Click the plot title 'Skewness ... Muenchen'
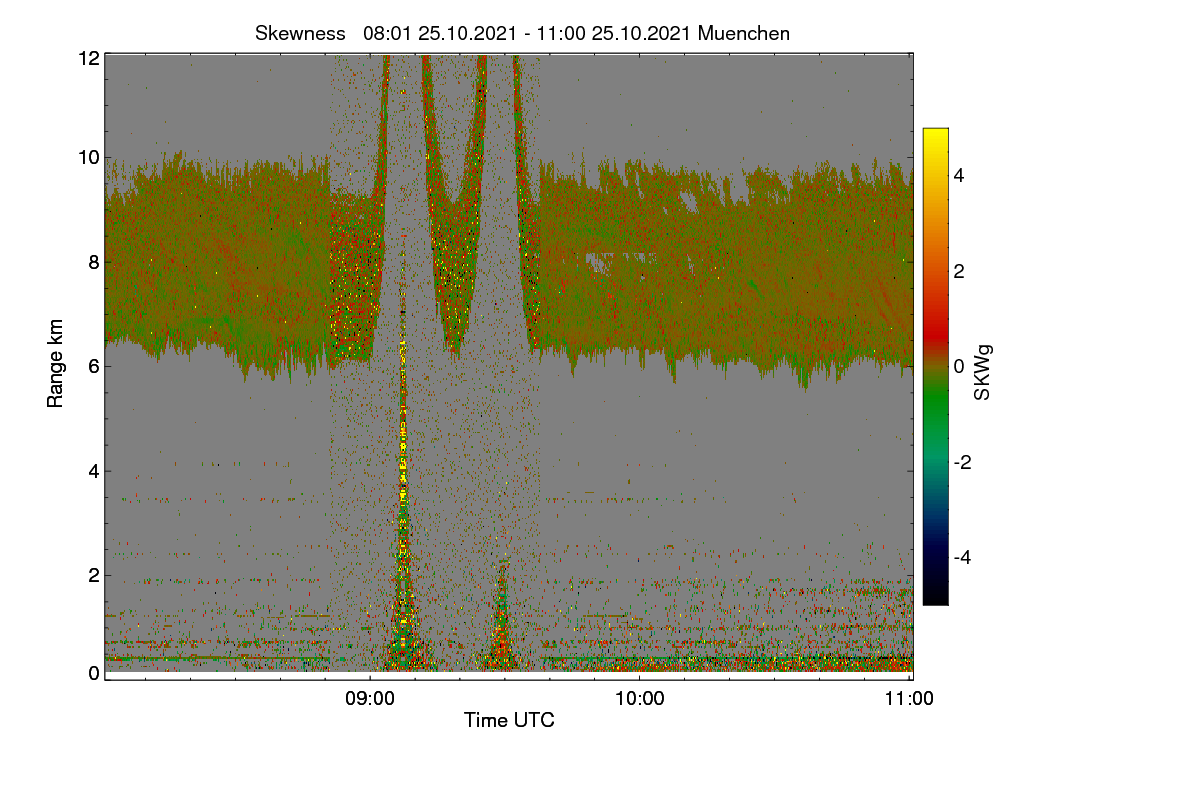 point(522,33)
